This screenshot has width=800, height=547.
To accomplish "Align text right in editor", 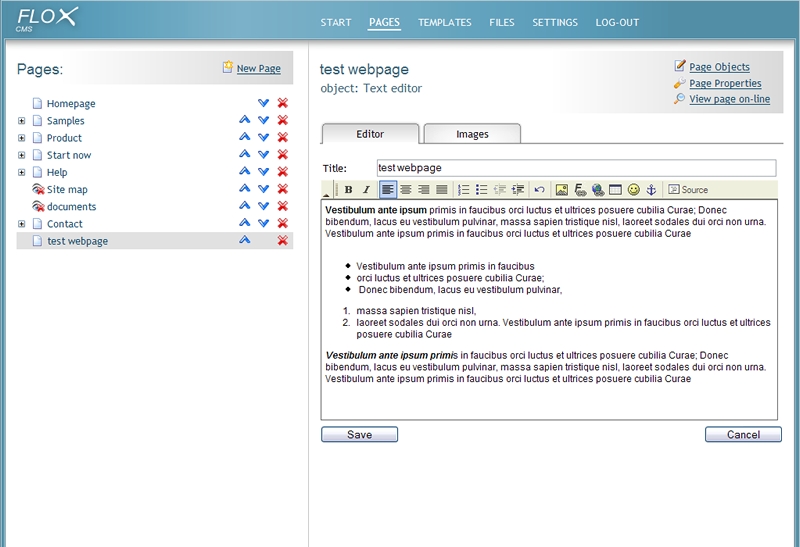I will (423, 190).
